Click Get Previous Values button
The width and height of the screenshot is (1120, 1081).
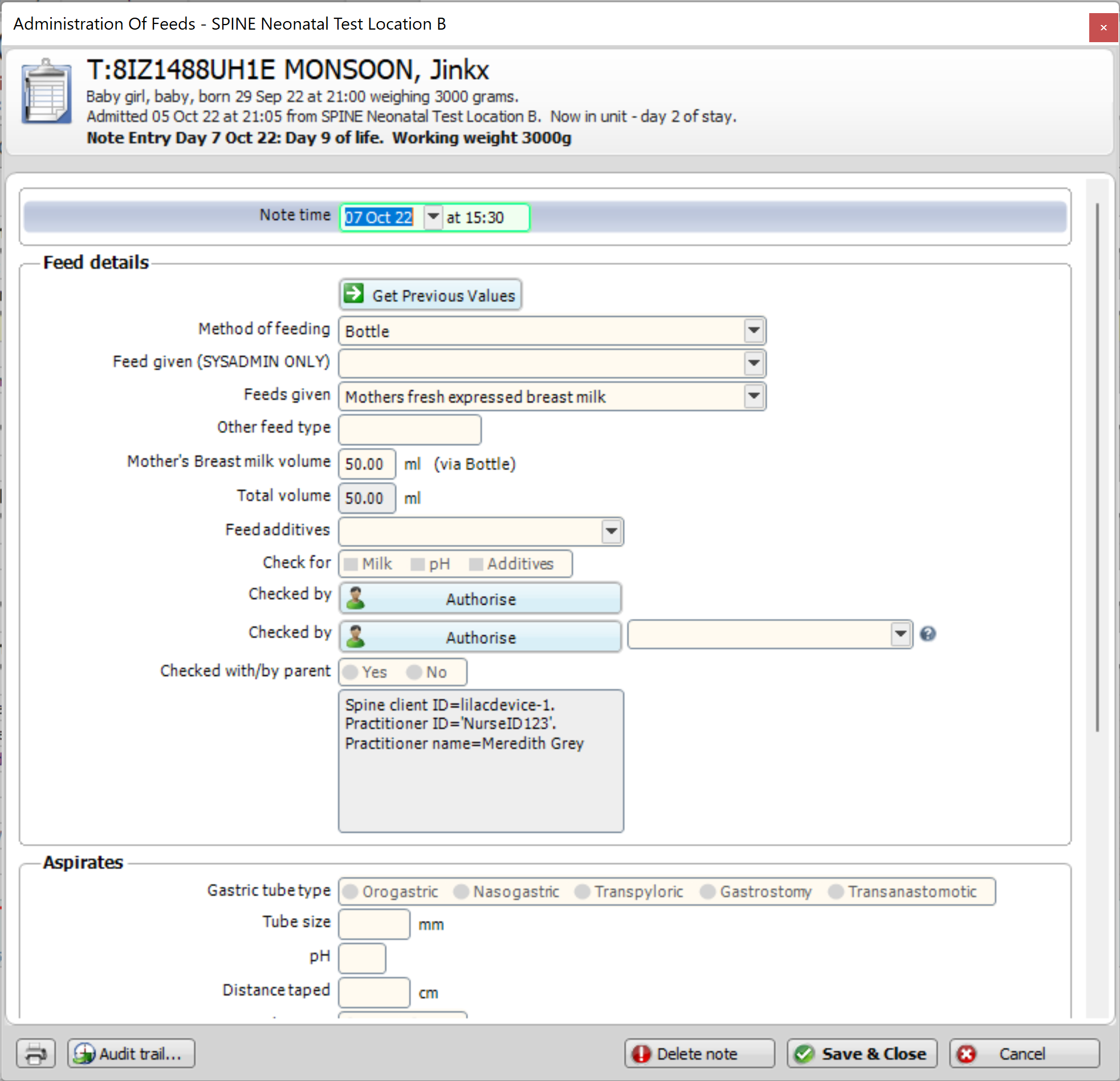tap(430, 295)
